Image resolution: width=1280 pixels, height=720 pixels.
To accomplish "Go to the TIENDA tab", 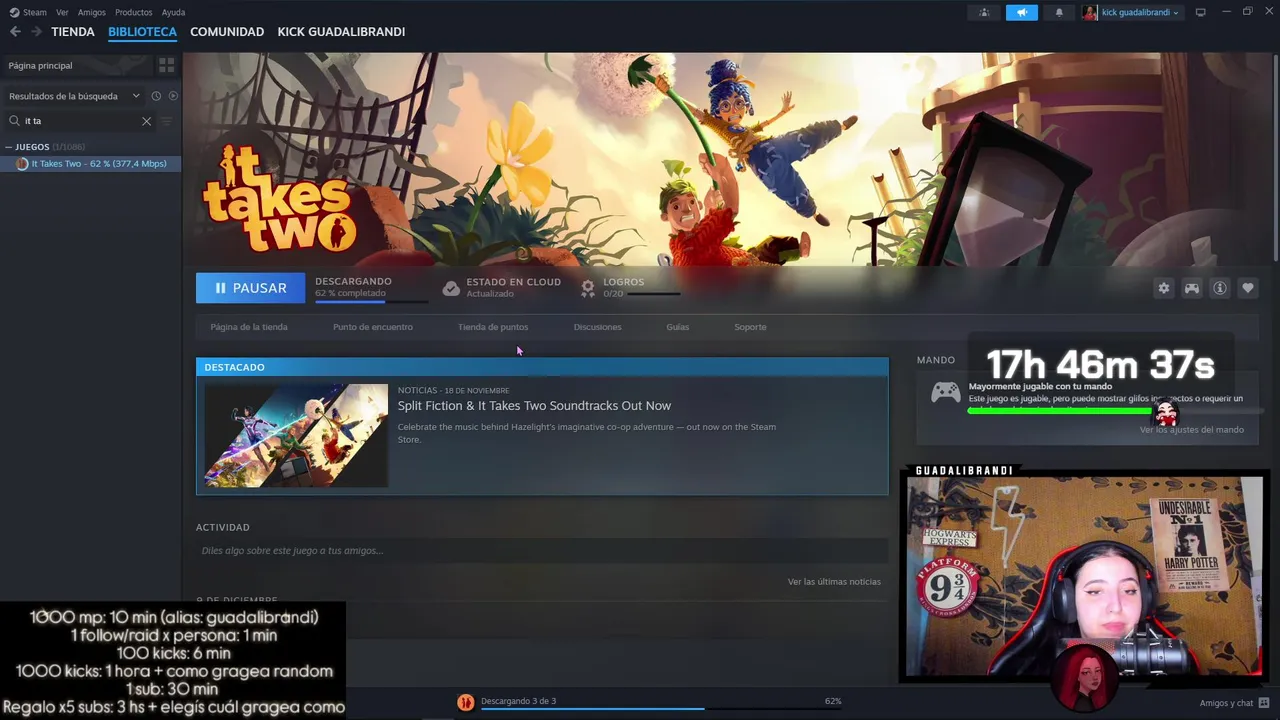I will (73, 32).
